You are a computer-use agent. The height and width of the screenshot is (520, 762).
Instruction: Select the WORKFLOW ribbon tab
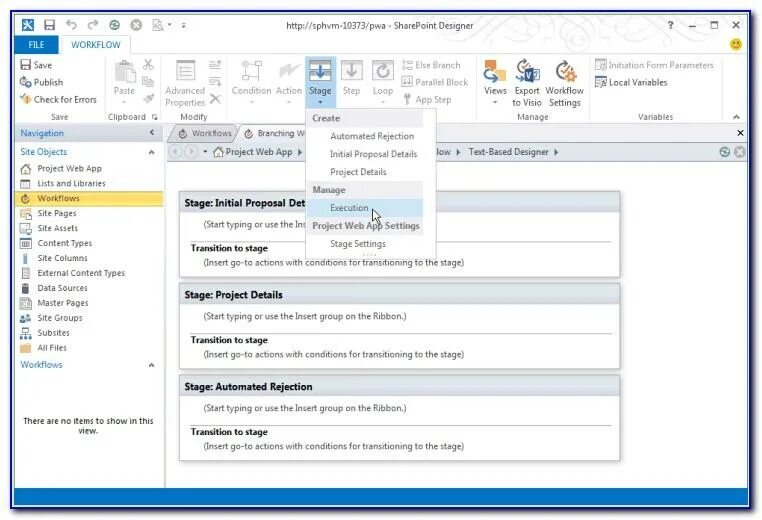[96, 45]
